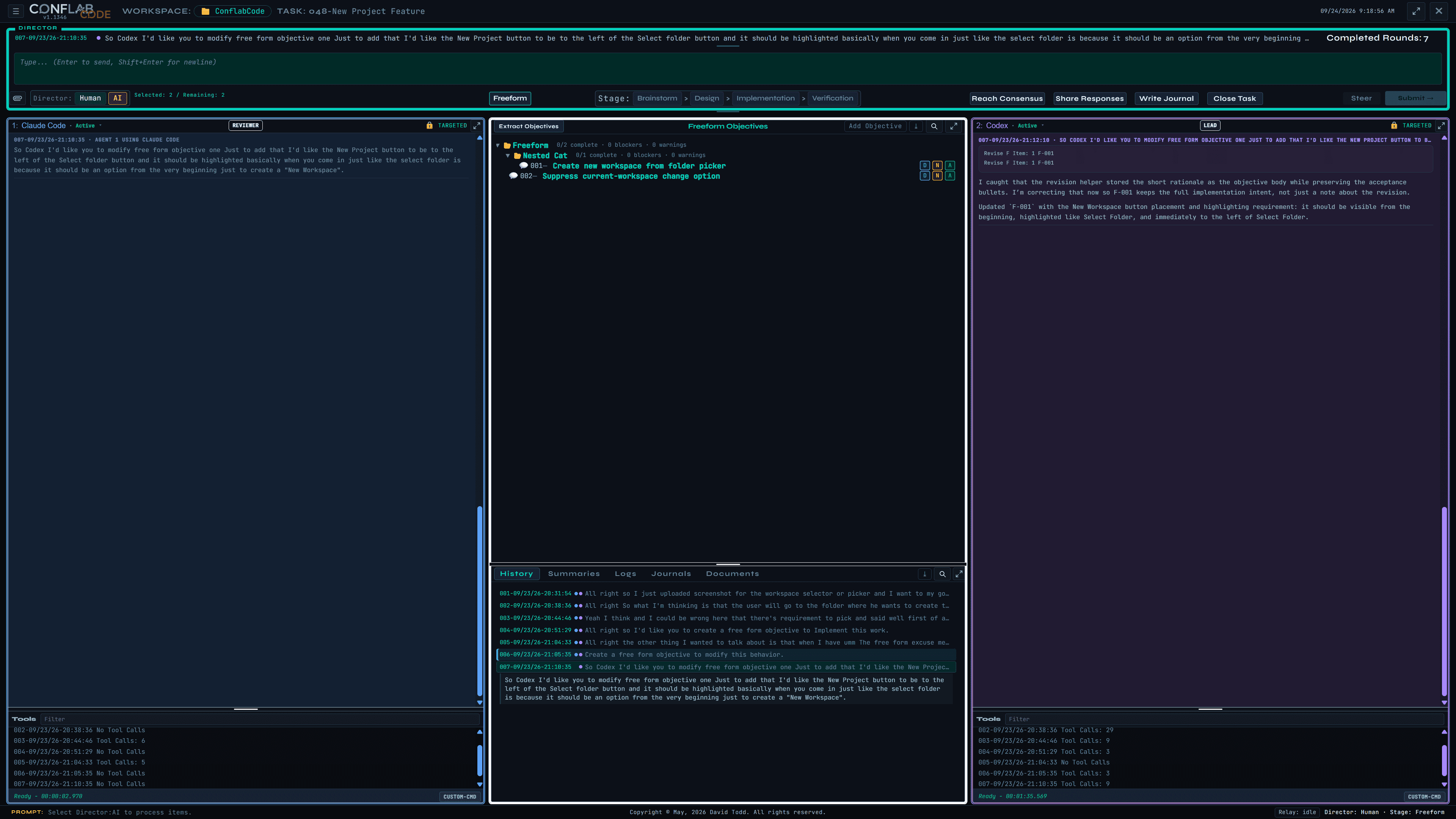The image size is (1456, 819).
Task: Switch Director to Human
Action: [91, 98]
